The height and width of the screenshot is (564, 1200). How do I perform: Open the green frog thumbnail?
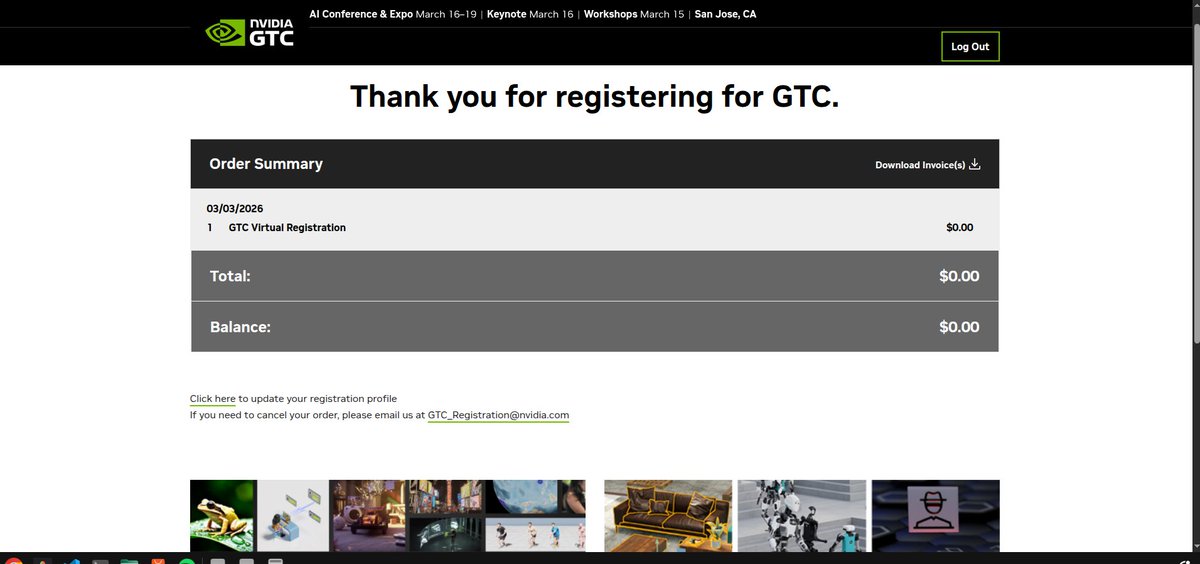[x=223, y=515]
